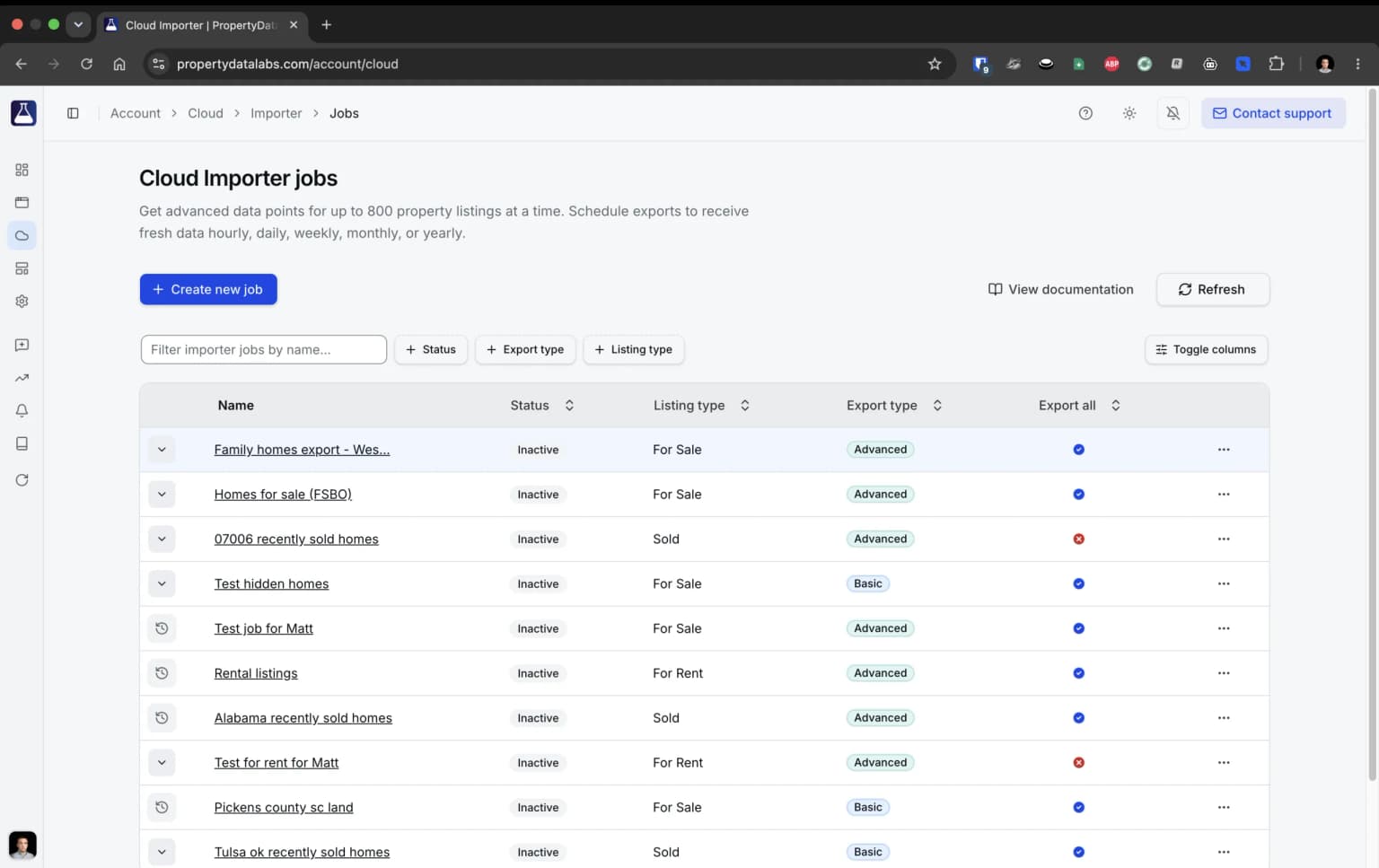Image resolution: width=1379 pixels, height=868 pixels.
Task: Select the Cloud sidebar icon
Action: [22, 235]
